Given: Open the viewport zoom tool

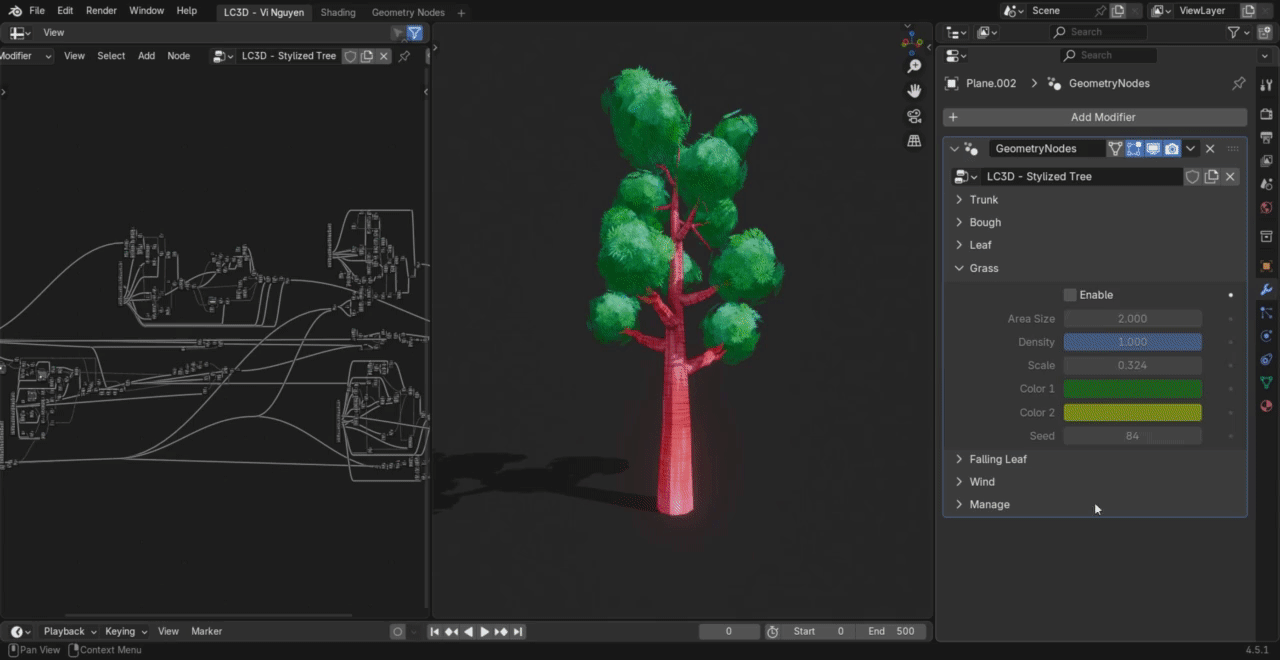Looking at the screenshot, I should 914,66.
